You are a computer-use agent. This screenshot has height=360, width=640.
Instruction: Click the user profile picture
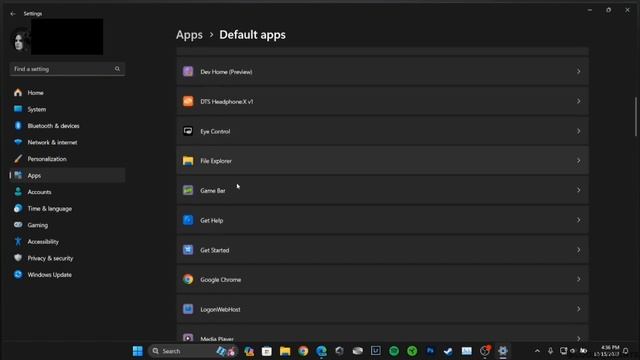point(20,41)
